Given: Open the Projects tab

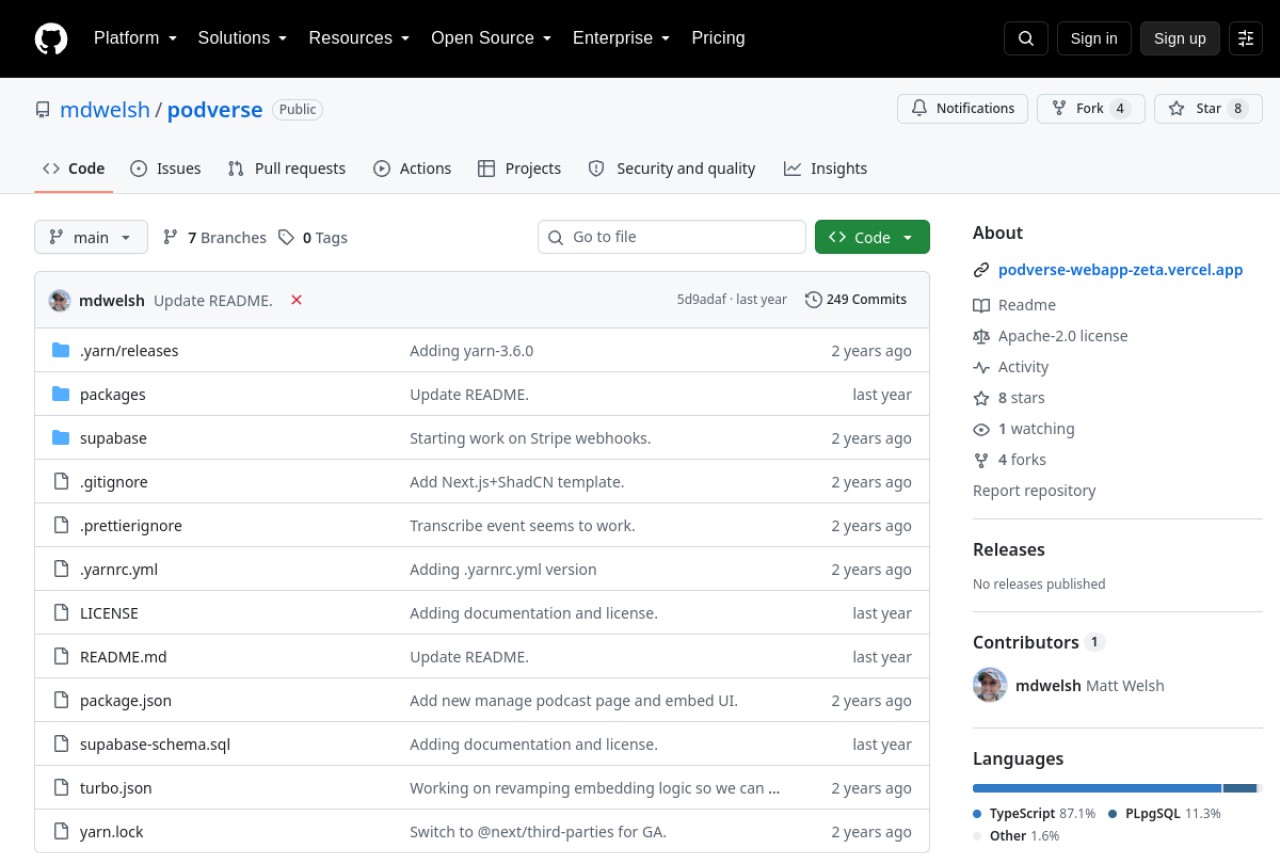Looking at the screenshot, I should point(519,169).
